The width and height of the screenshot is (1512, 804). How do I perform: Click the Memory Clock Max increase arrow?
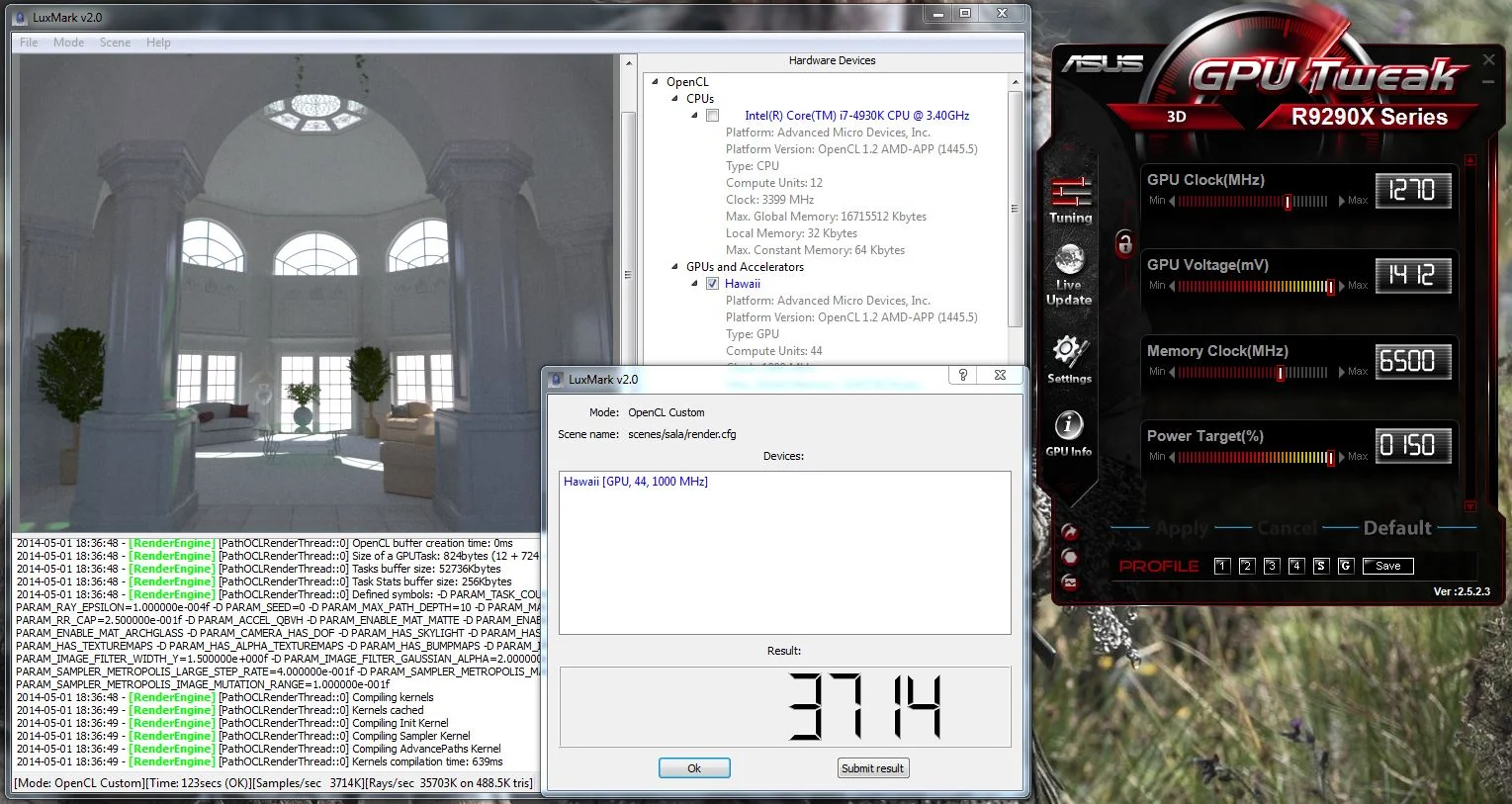(x=1342, y=372)
